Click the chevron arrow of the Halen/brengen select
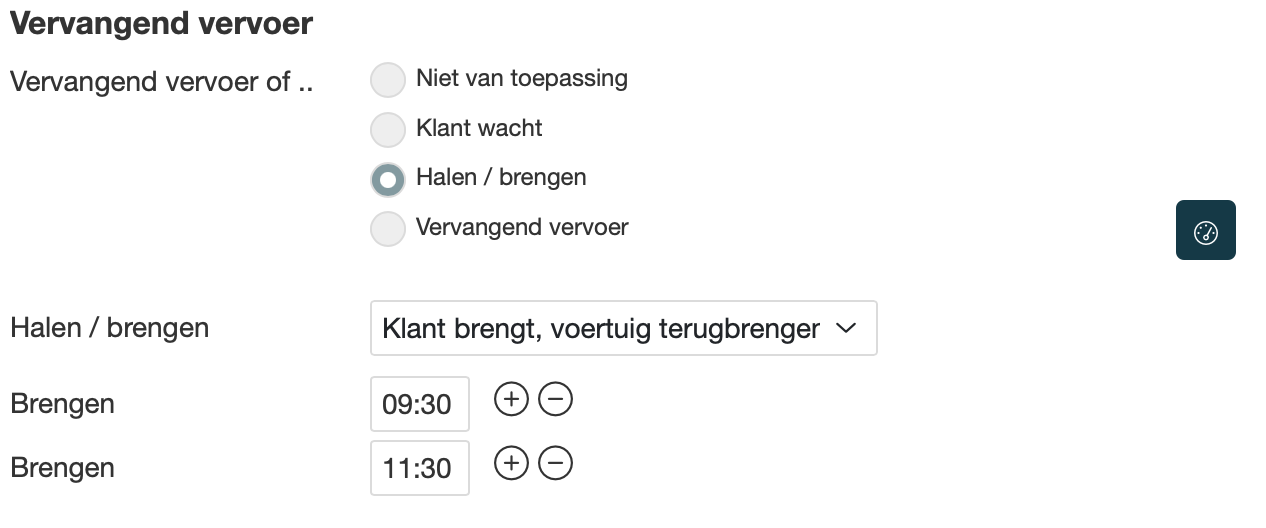Viewport: 1266px width, 528px height. coord(846,328)
